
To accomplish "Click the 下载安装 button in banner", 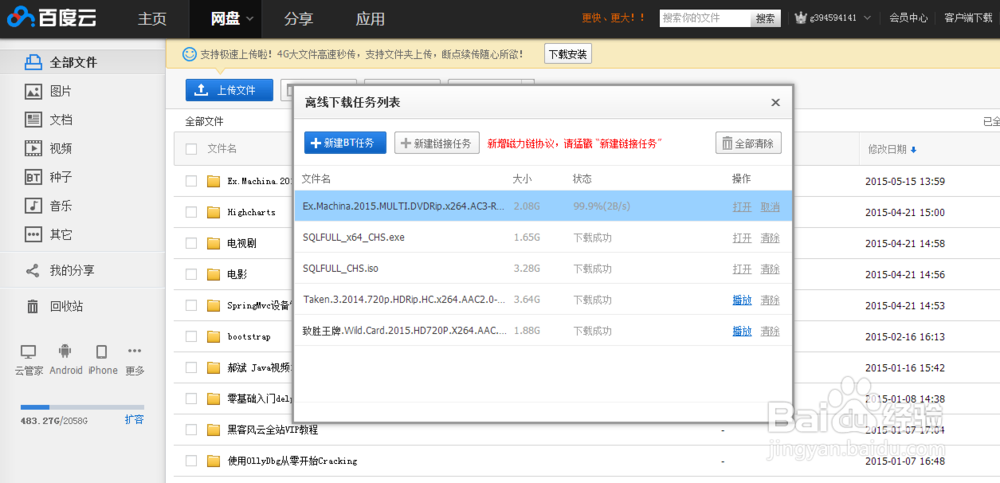I will click(x=568, y=54).
